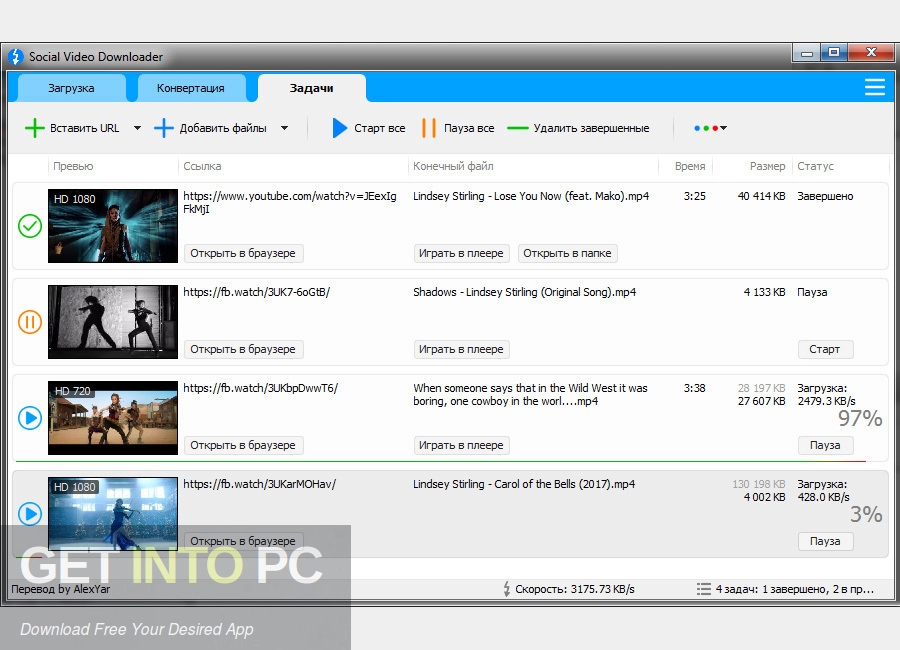Click Открыть в папке button
This screenshot has height=650, width=900.
[568, 253]
